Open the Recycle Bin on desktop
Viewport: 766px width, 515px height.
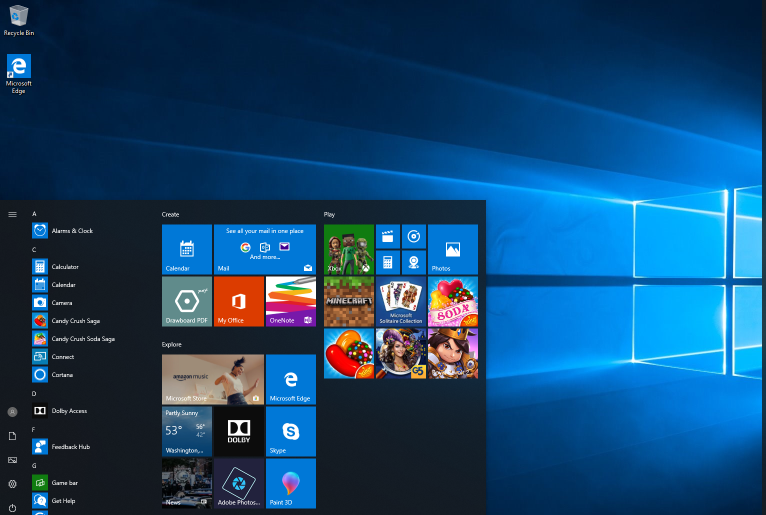click(18, 19)
